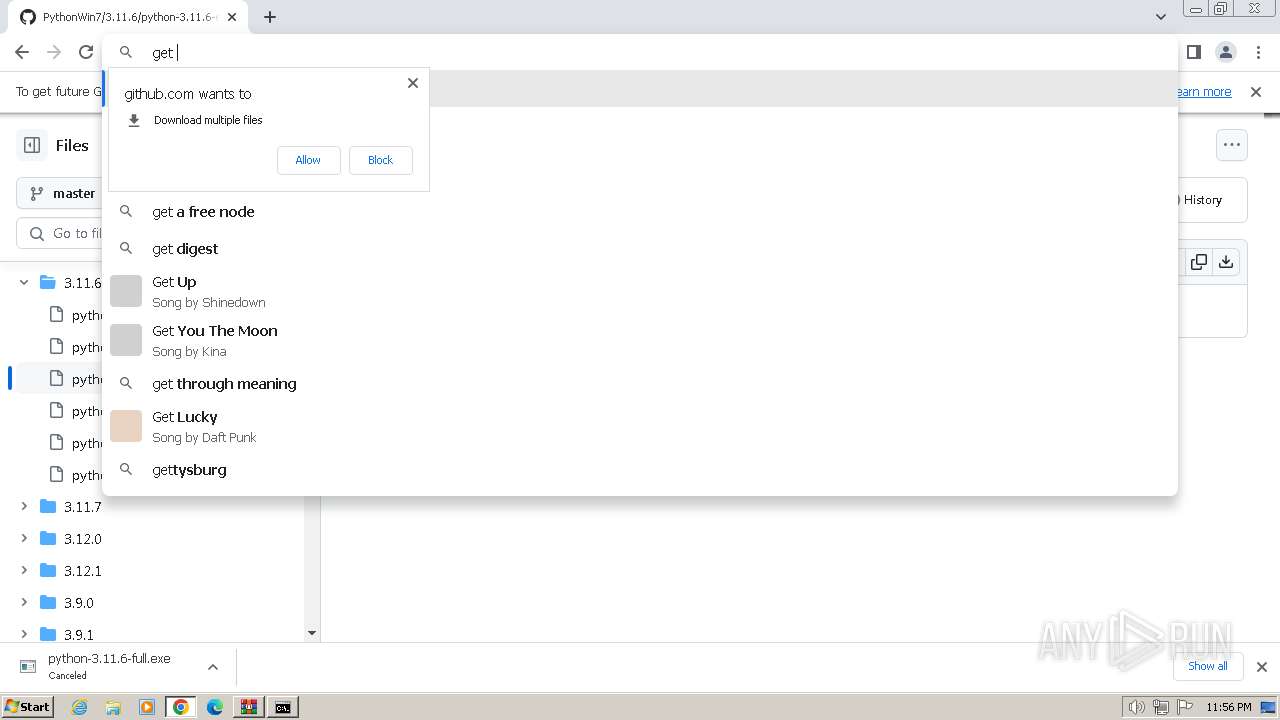This screenshot has width=1280, height=720.
Task: Close the download permission popup
Action: pos(413,83)
